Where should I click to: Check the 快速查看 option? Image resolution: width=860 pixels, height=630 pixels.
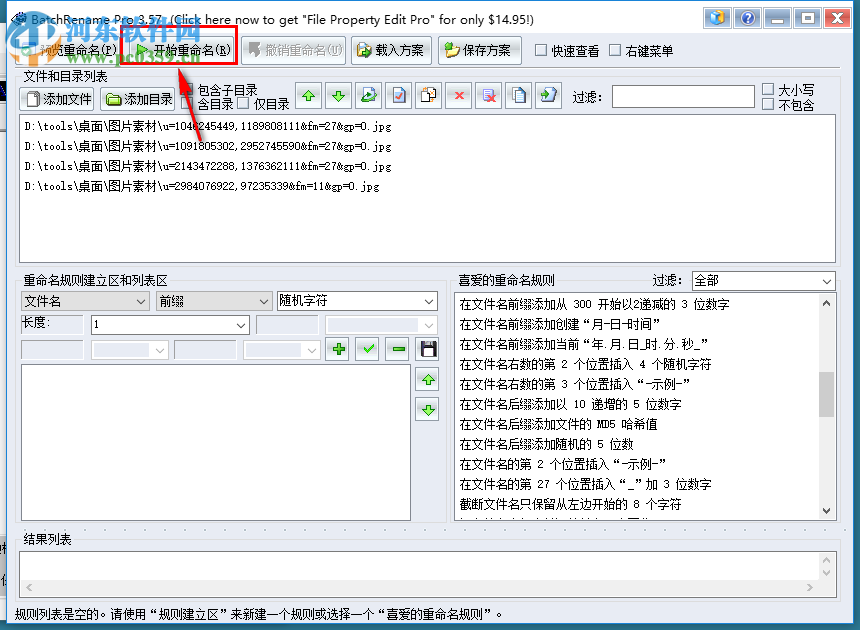pyautogui.click(x=541, y=50)
